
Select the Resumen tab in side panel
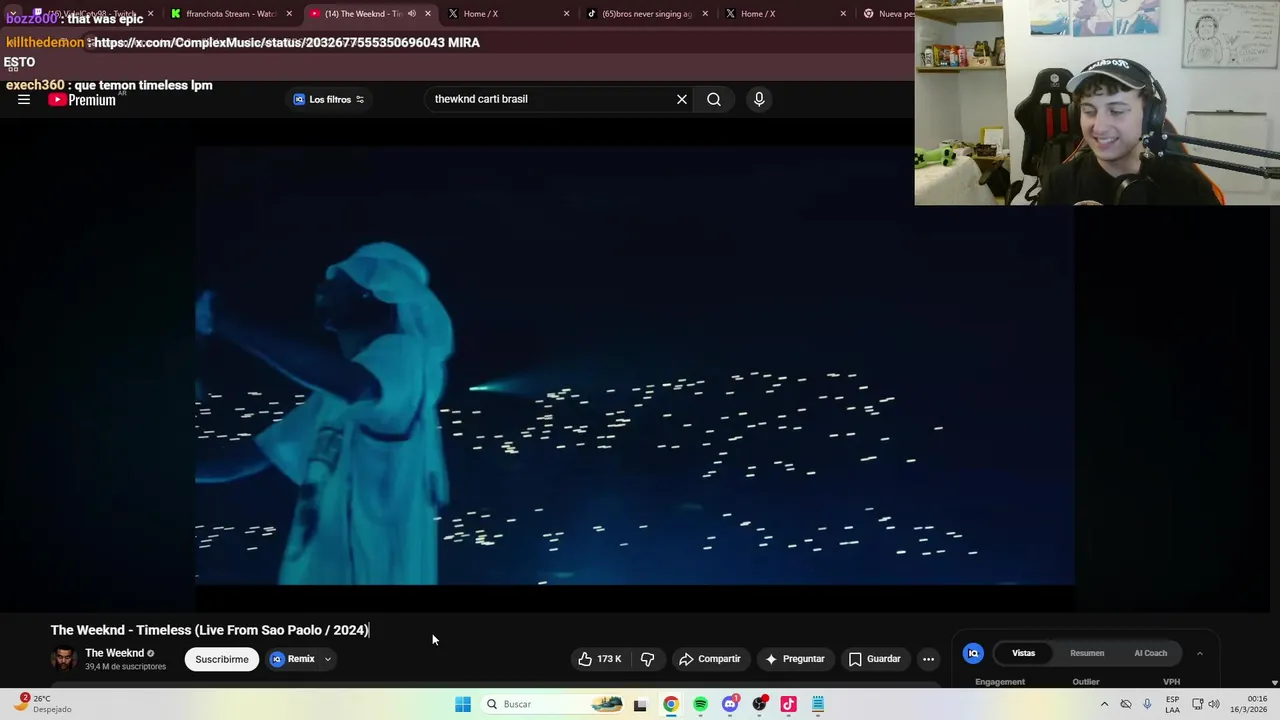1087,653
